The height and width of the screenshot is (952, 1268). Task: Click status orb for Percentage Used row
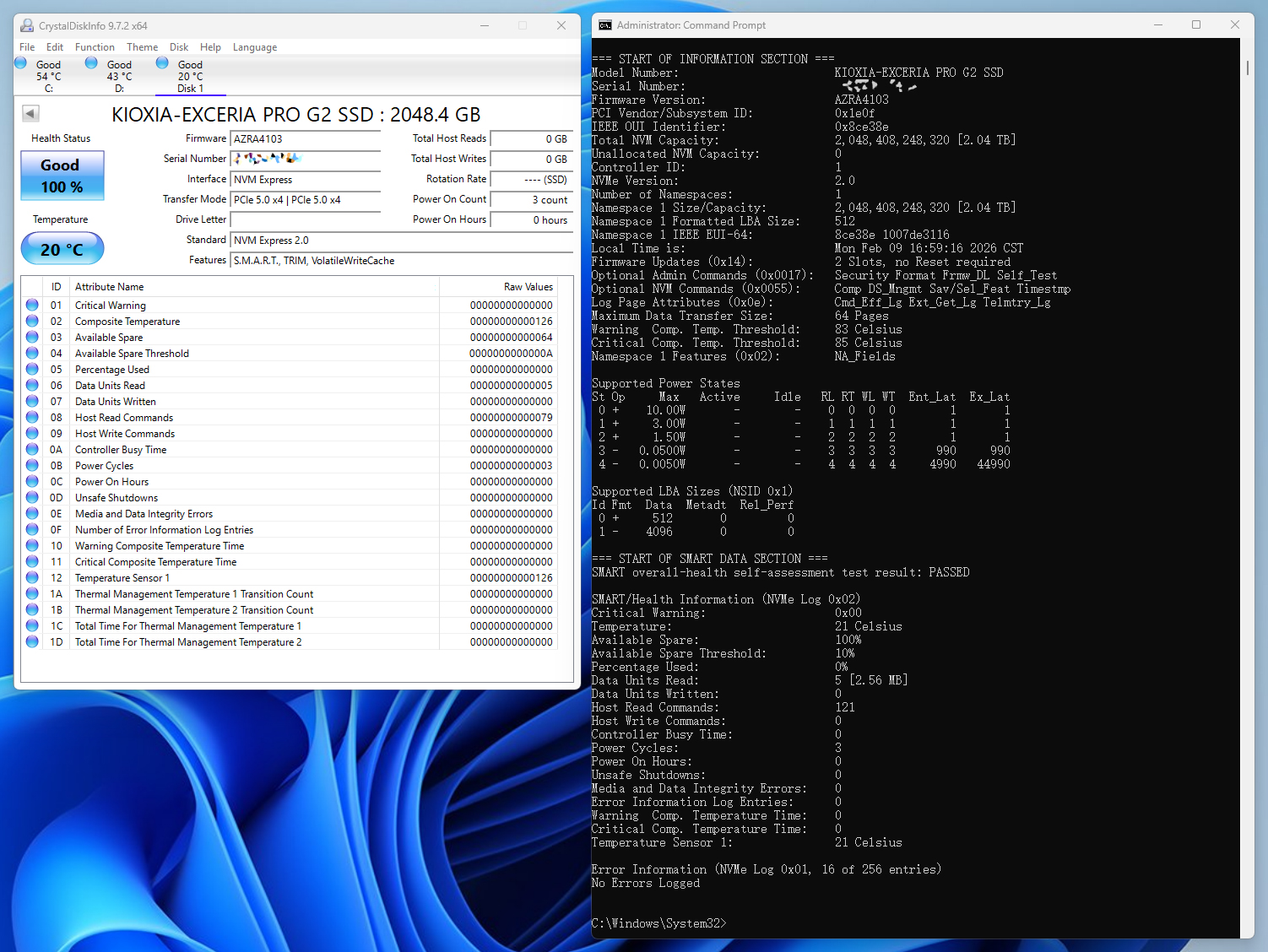(32, 369)
